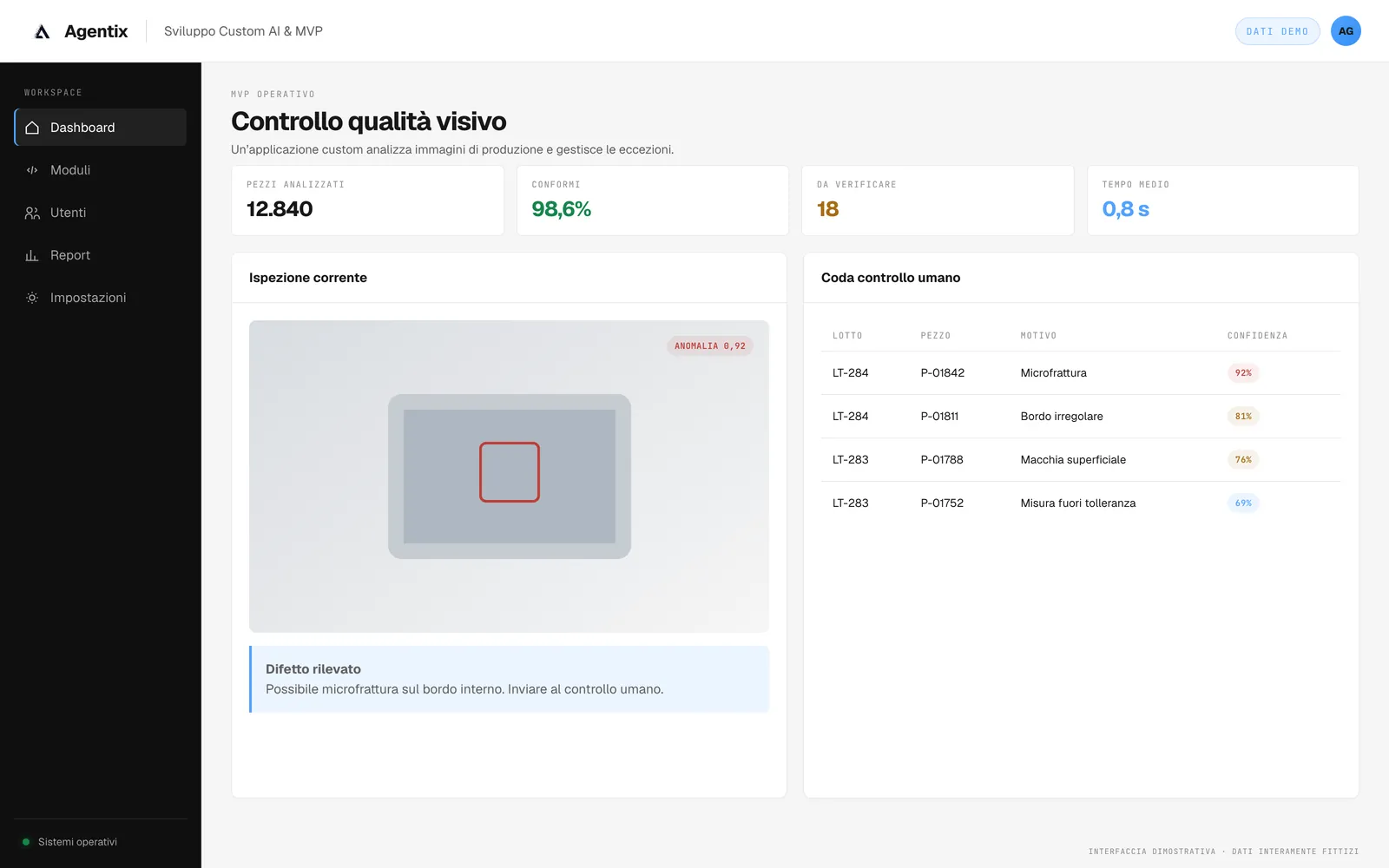Click the CONFIDENZA column header
This screenshot has width=1389, height=868.
[1257, 336]
